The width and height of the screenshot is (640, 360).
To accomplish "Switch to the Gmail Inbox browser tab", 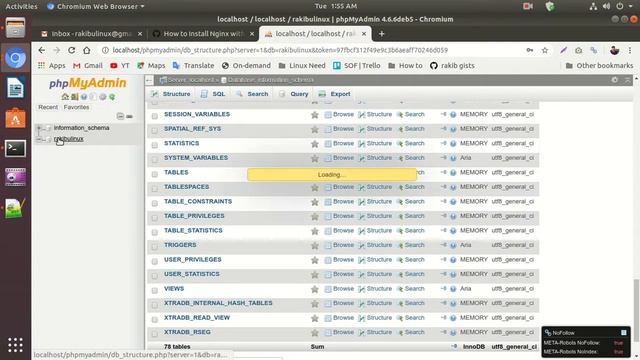I will pos(91,33).
